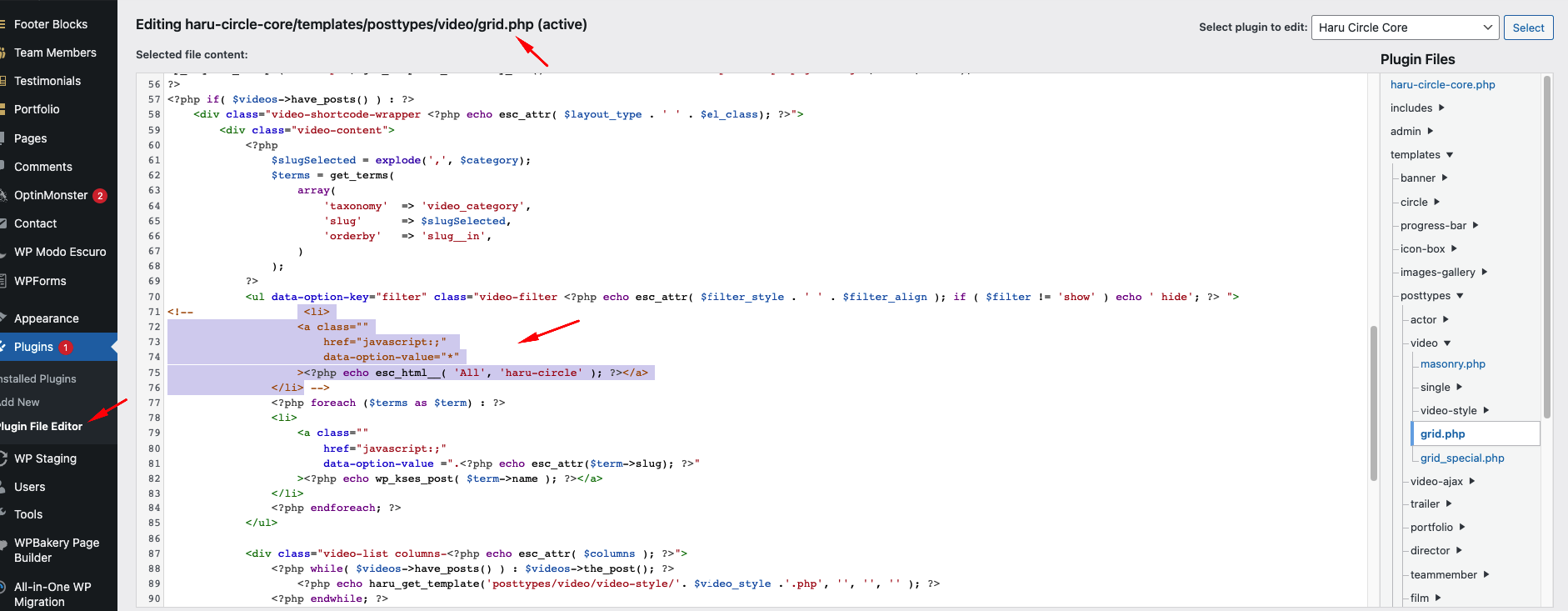The height and width of the screenshot is (611, 1568).
Task: Collapse the templates folder
Action: (1421, 154)
